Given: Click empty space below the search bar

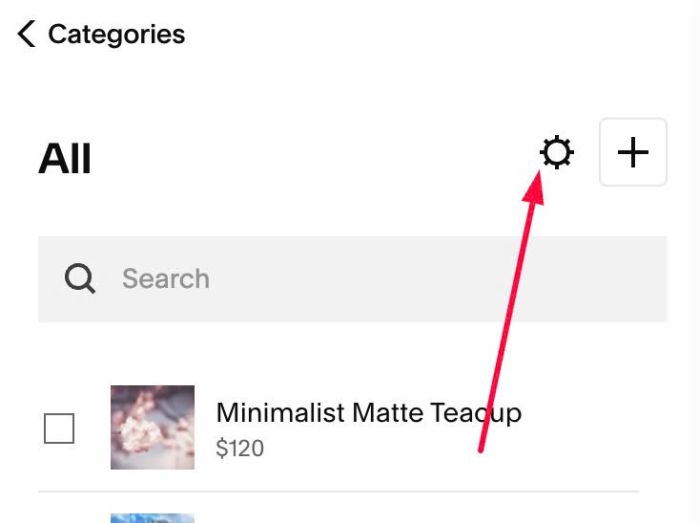Looking at the screenshot, I should click(x=353, y=350).
